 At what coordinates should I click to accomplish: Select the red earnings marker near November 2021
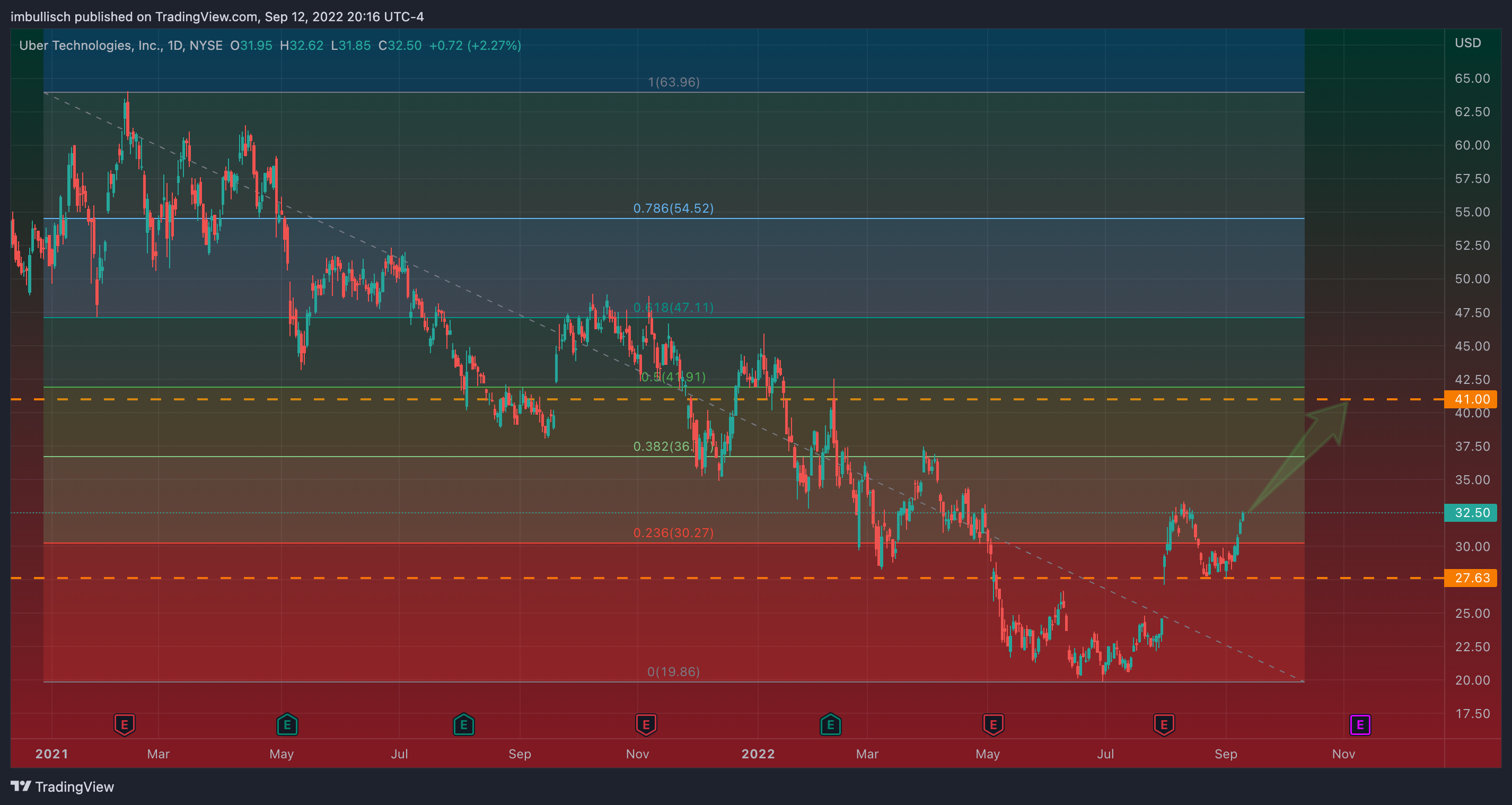click(646, 724)
